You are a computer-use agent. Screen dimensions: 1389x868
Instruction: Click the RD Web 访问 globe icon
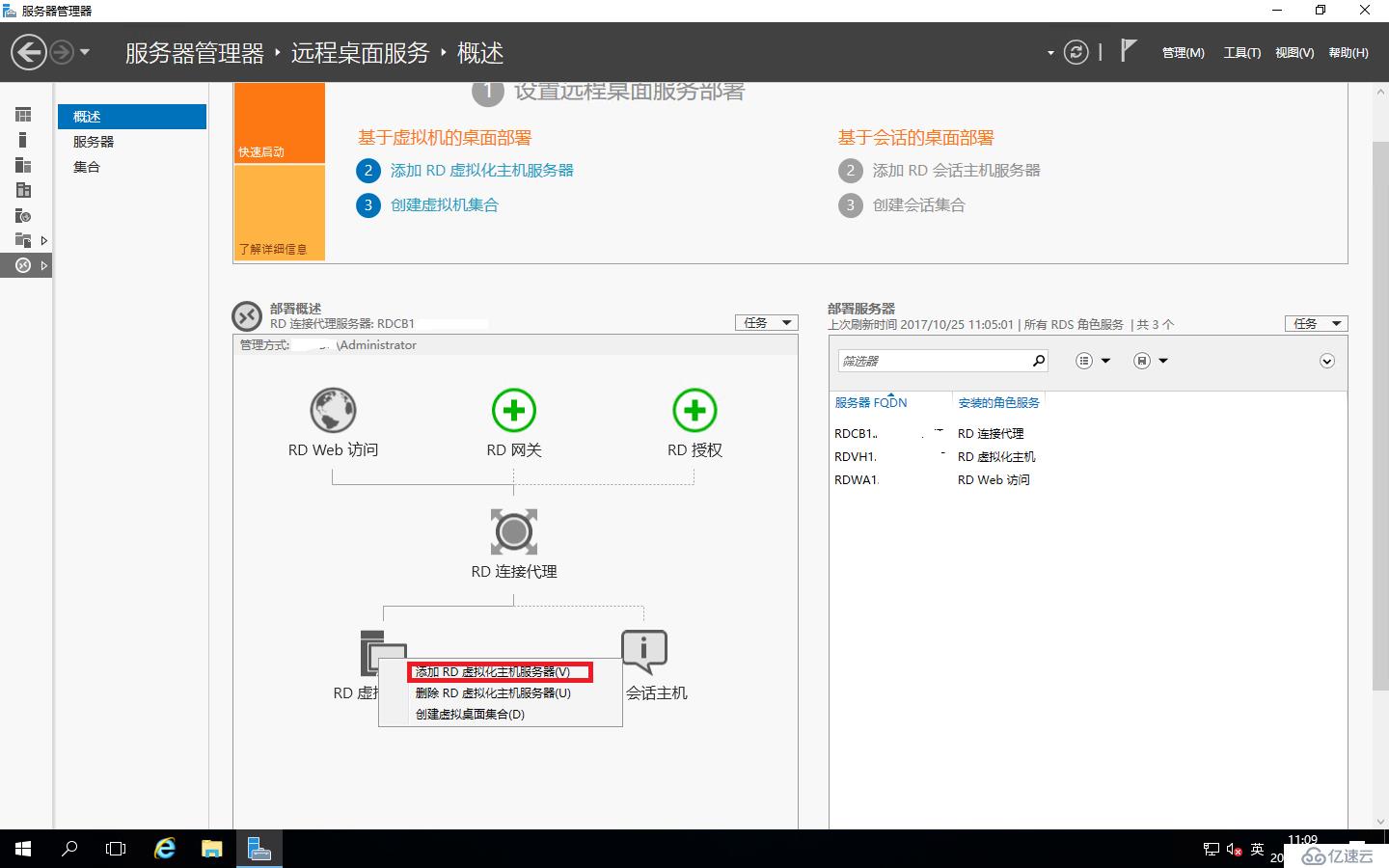333,411
